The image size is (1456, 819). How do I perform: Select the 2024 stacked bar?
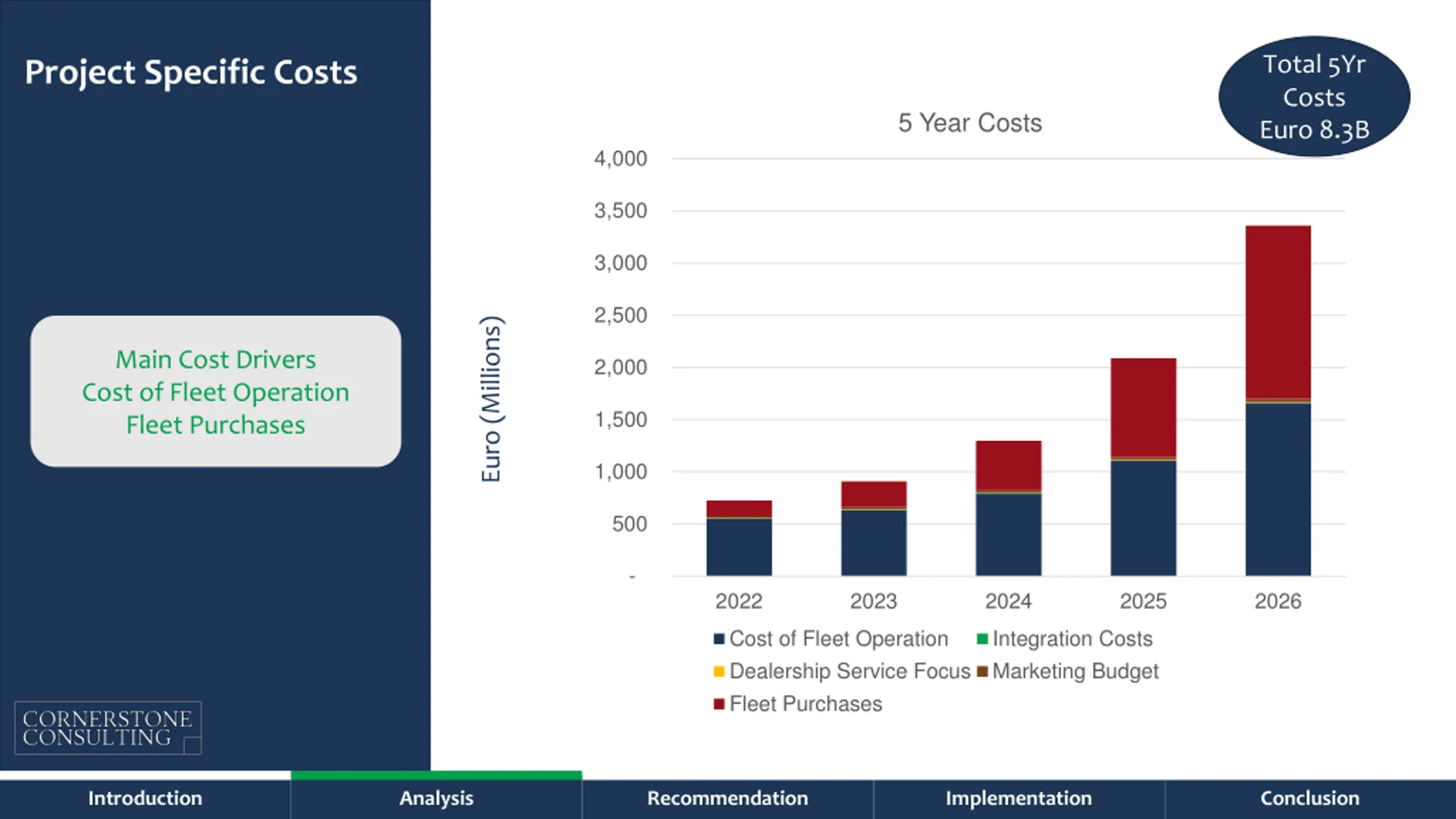click(x=1008, y=508)
